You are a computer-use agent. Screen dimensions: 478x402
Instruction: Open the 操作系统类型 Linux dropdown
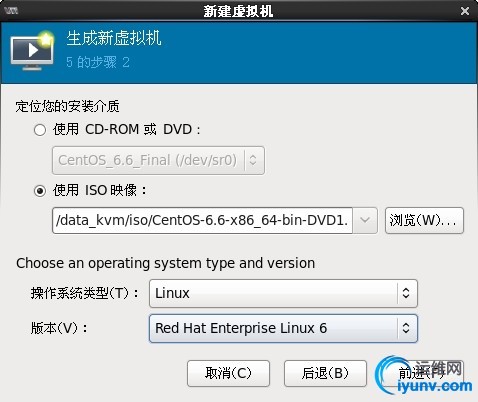tap(283, 293)
